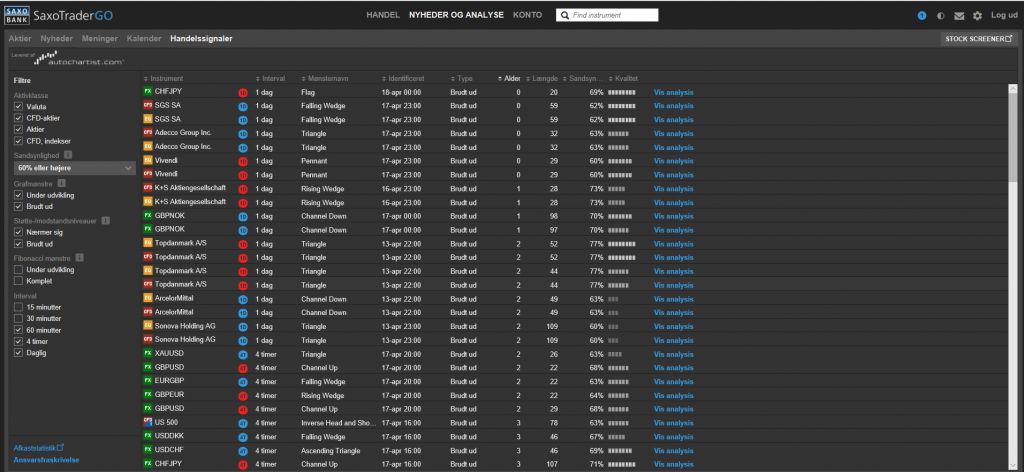Viewport: 1024px width, 472px height.
Task: Click info icon next to Grafmønstre
Action: [x=61, y=183]
